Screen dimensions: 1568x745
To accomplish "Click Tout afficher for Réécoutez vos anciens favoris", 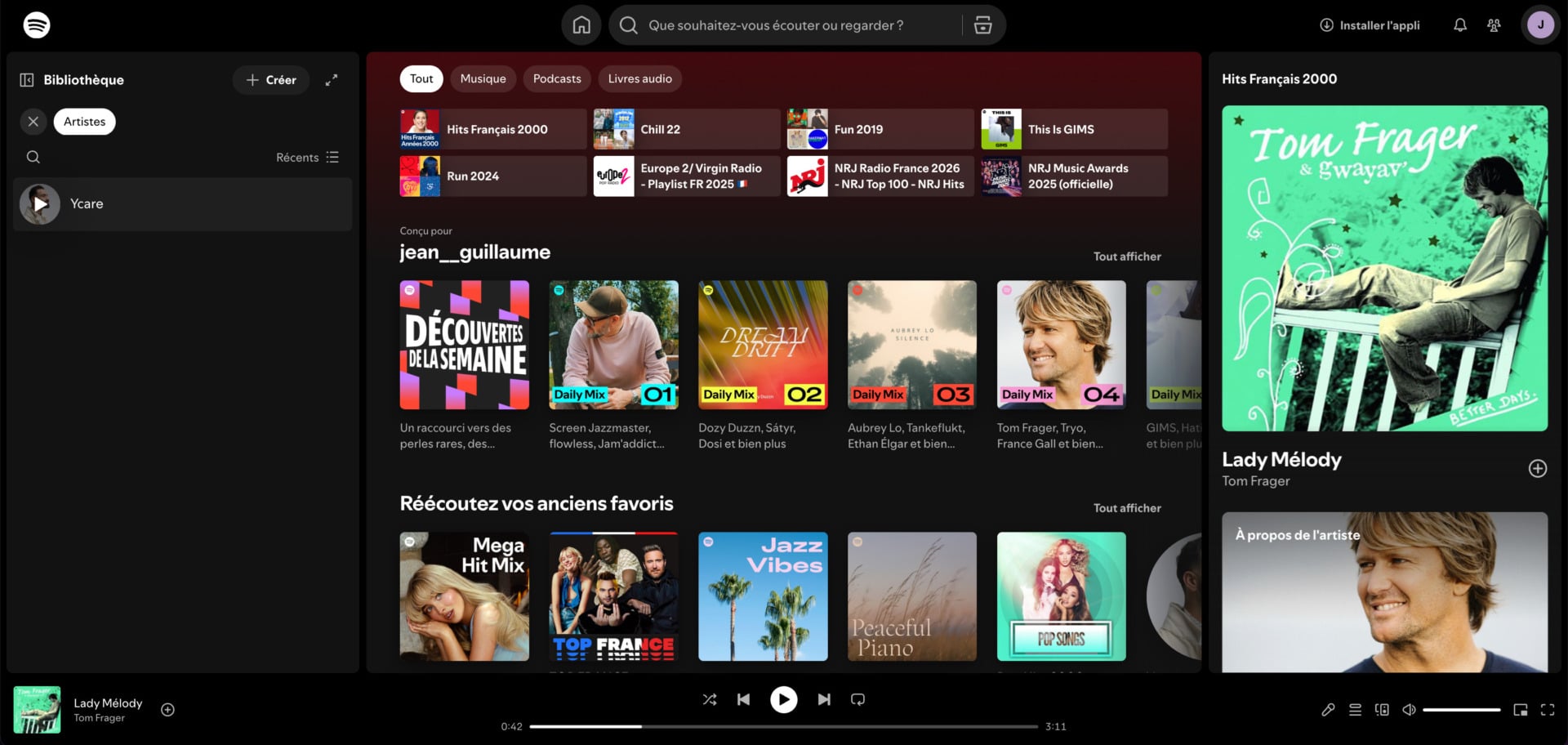I will click(1127, 508).
